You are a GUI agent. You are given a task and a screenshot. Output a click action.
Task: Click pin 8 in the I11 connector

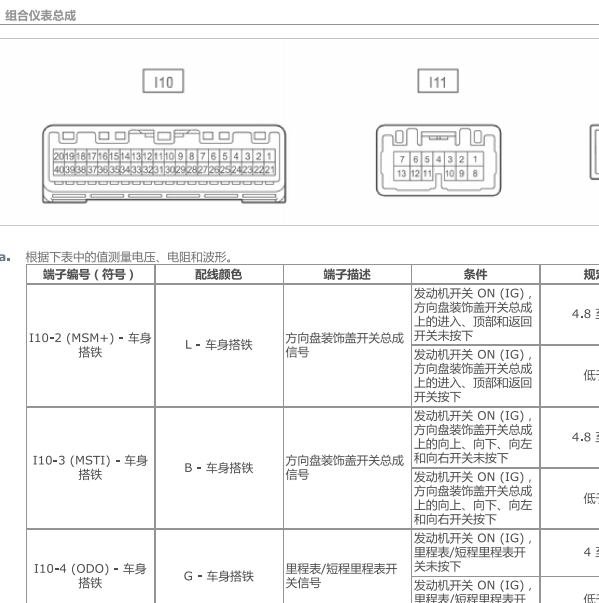coord(475,173)
